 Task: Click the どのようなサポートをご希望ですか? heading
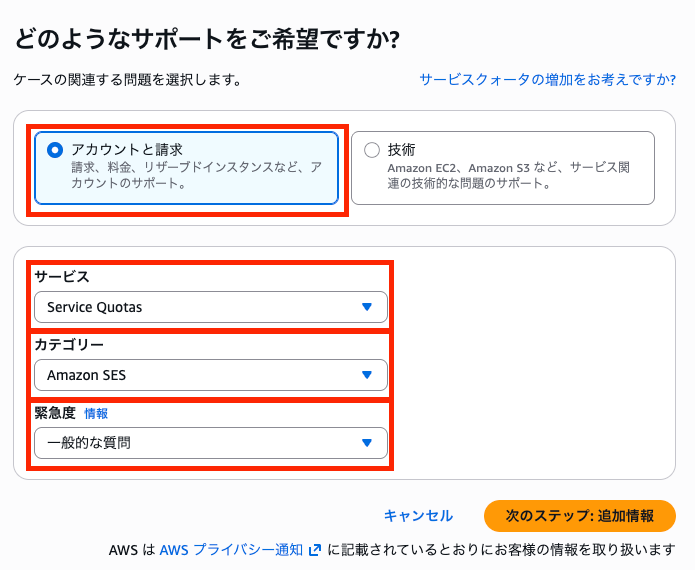pos(206,38)
